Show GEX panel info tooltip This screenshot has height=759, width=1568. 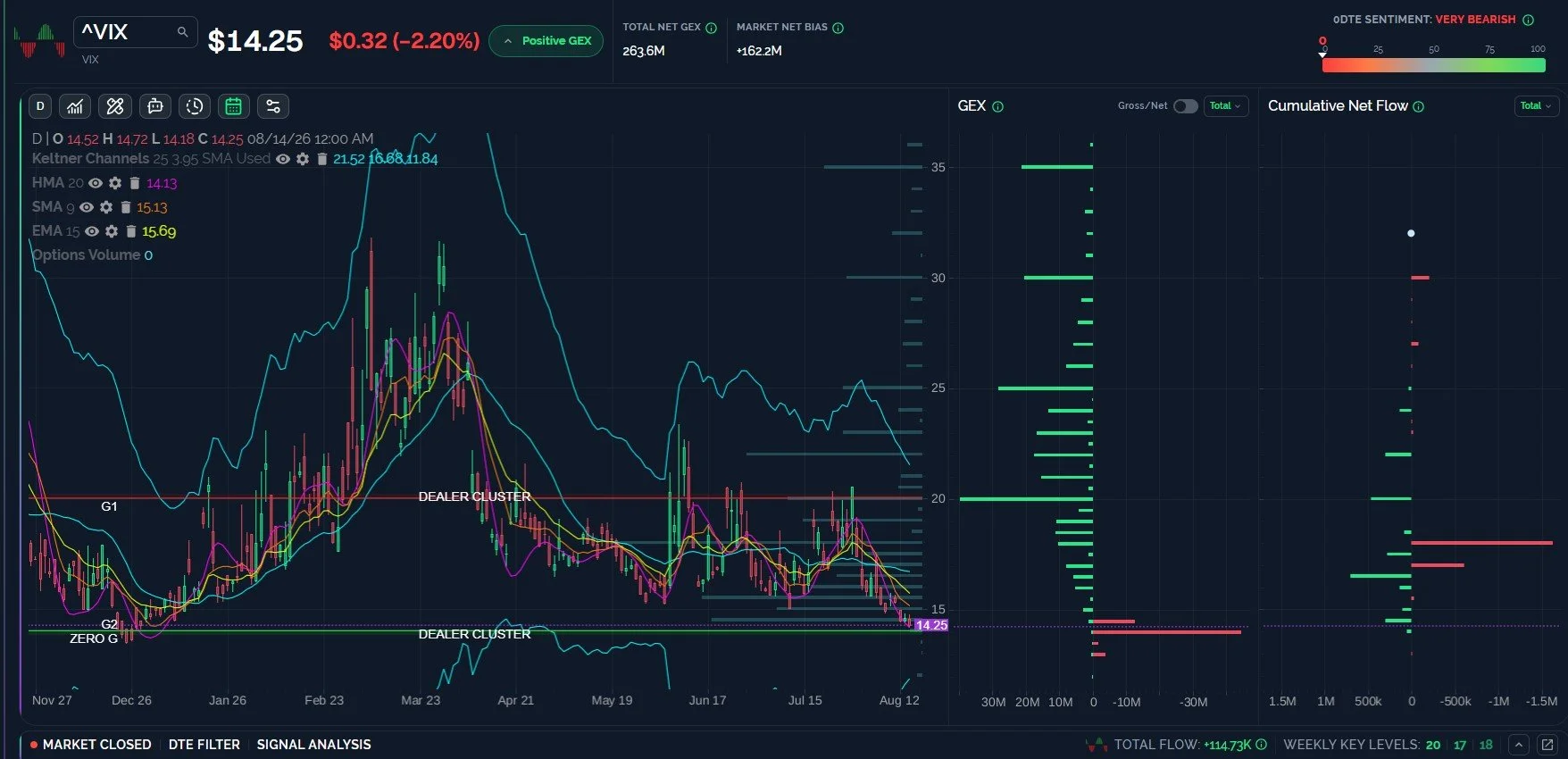[x=997, y=106]
